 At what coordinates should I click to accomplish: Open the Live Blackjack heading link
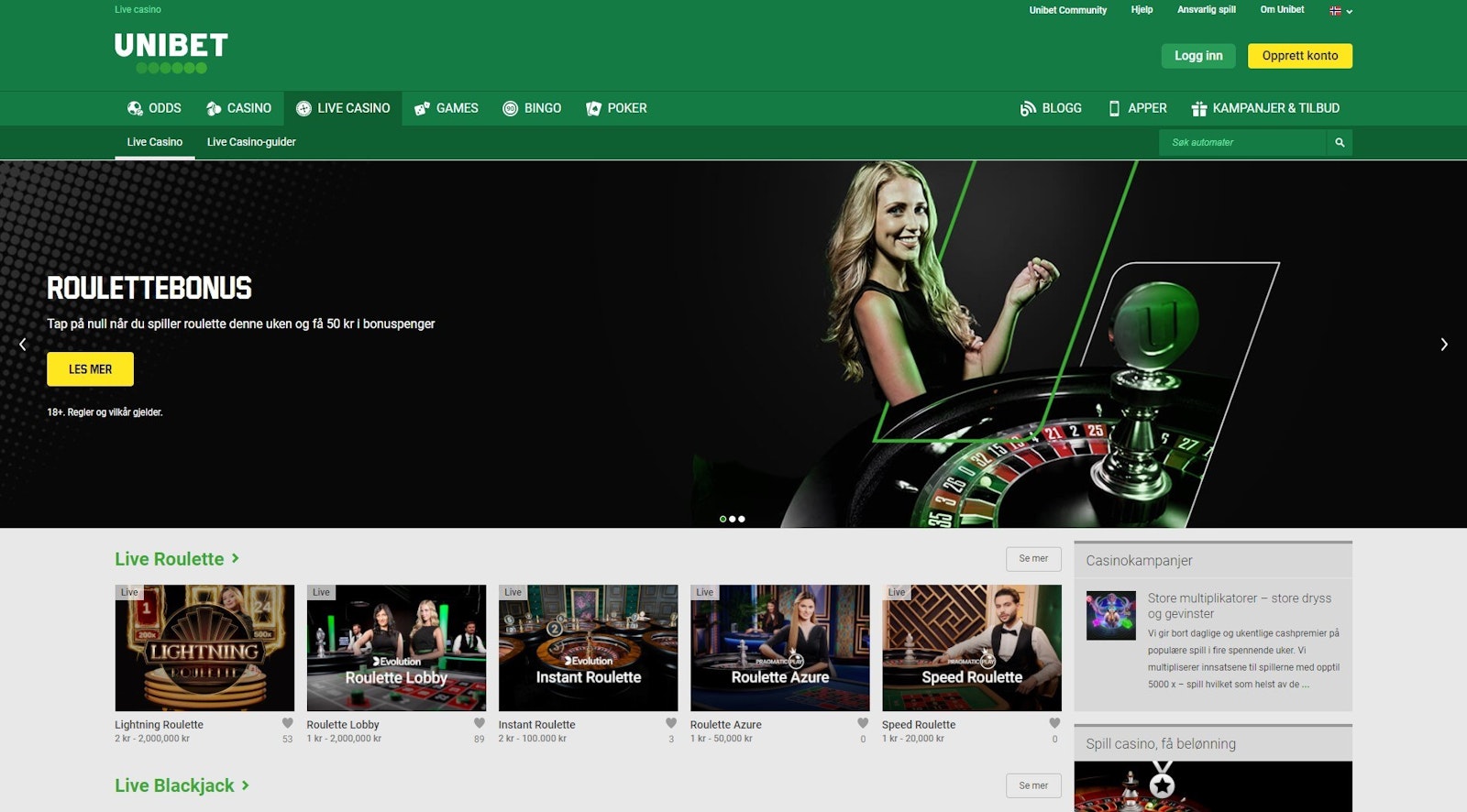pos(174,785)
